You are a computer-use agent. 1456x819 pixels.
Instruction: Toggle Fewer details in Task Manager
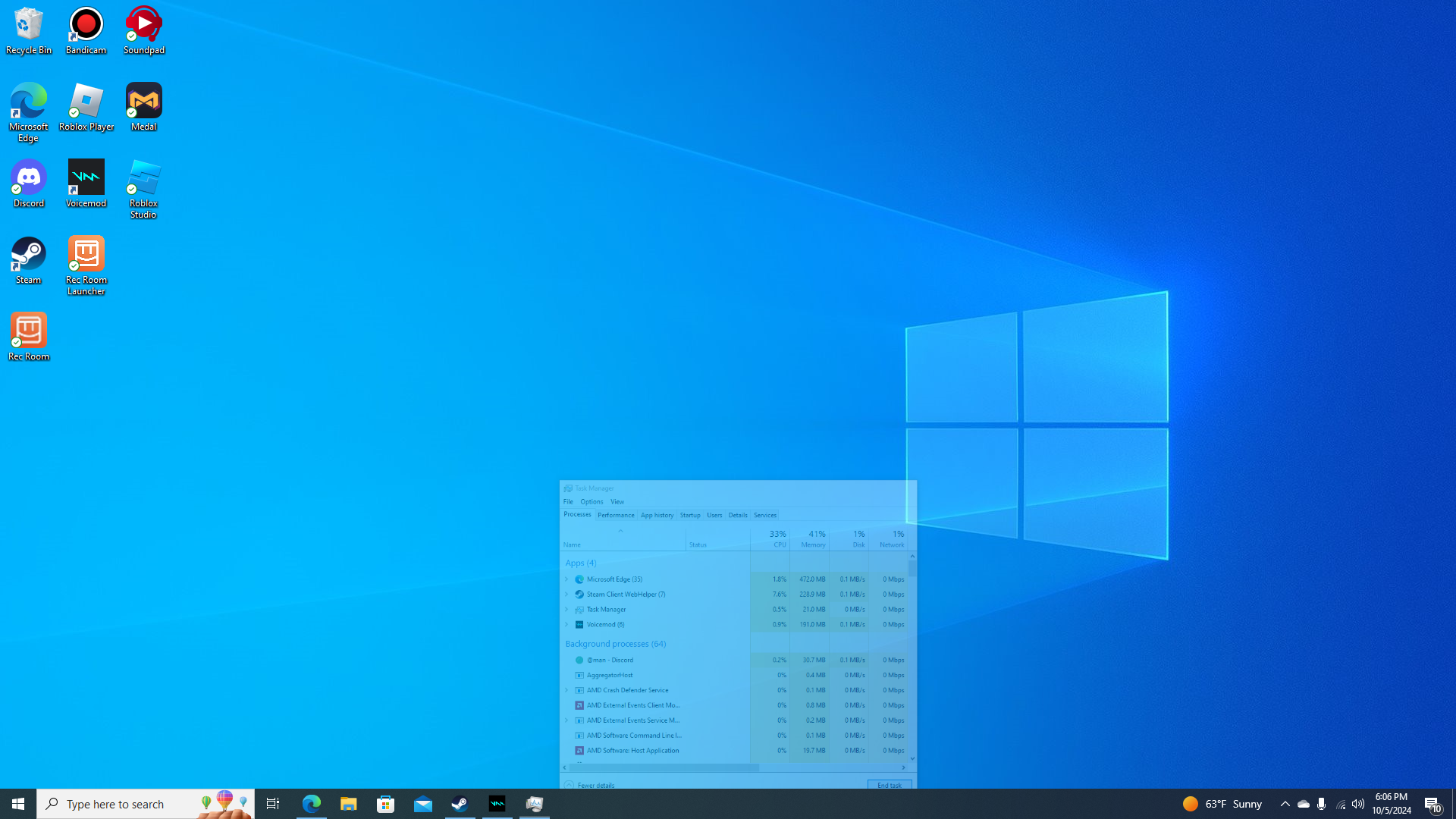click(x=590, y=785)
